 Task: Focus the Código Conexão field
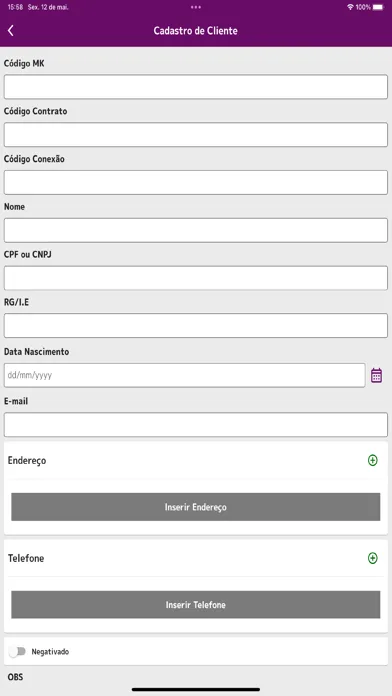click(x=196, y=182)
